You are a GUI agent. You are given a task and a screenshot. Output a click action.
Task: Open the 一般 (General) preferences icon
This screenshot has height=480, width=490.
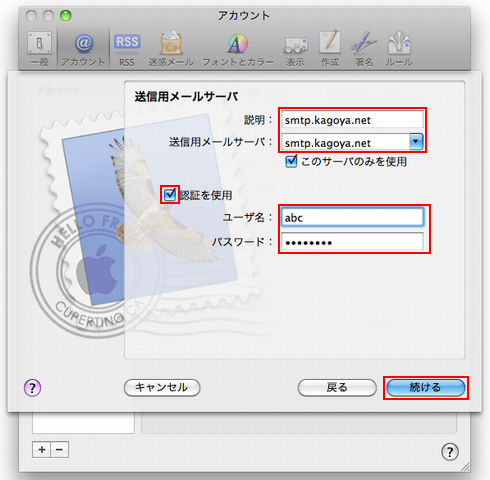point(40,49)
